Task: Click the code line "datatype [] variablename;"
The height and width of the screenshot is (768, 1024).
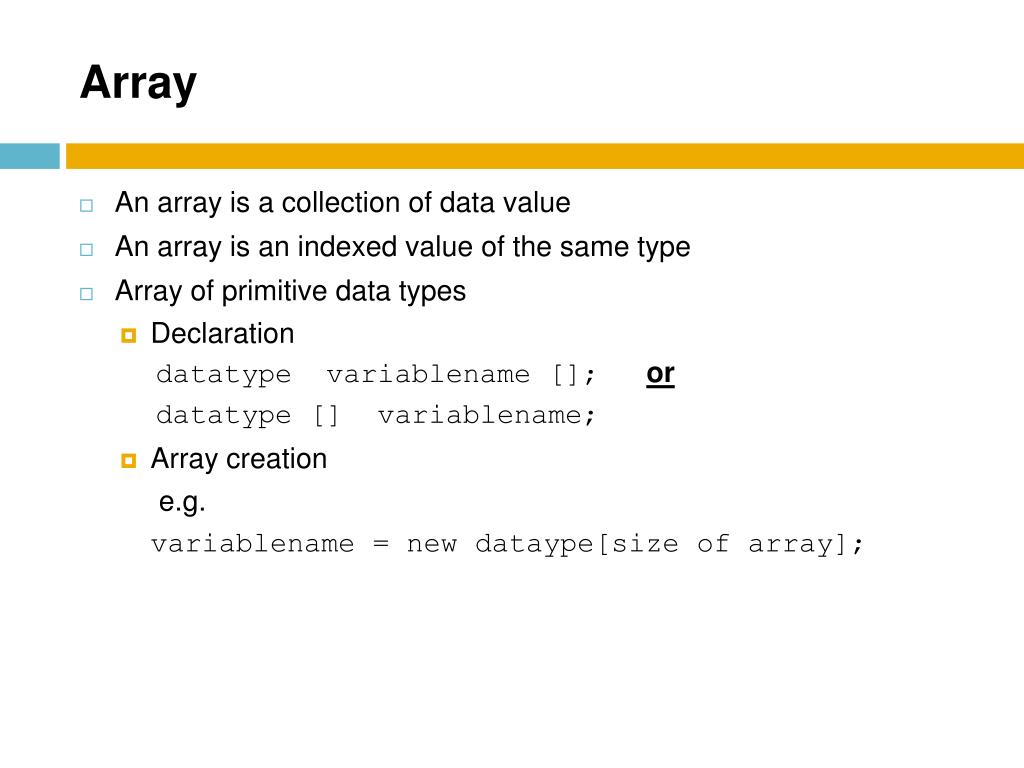Action: pyautogui.click(x=376, y=416)
